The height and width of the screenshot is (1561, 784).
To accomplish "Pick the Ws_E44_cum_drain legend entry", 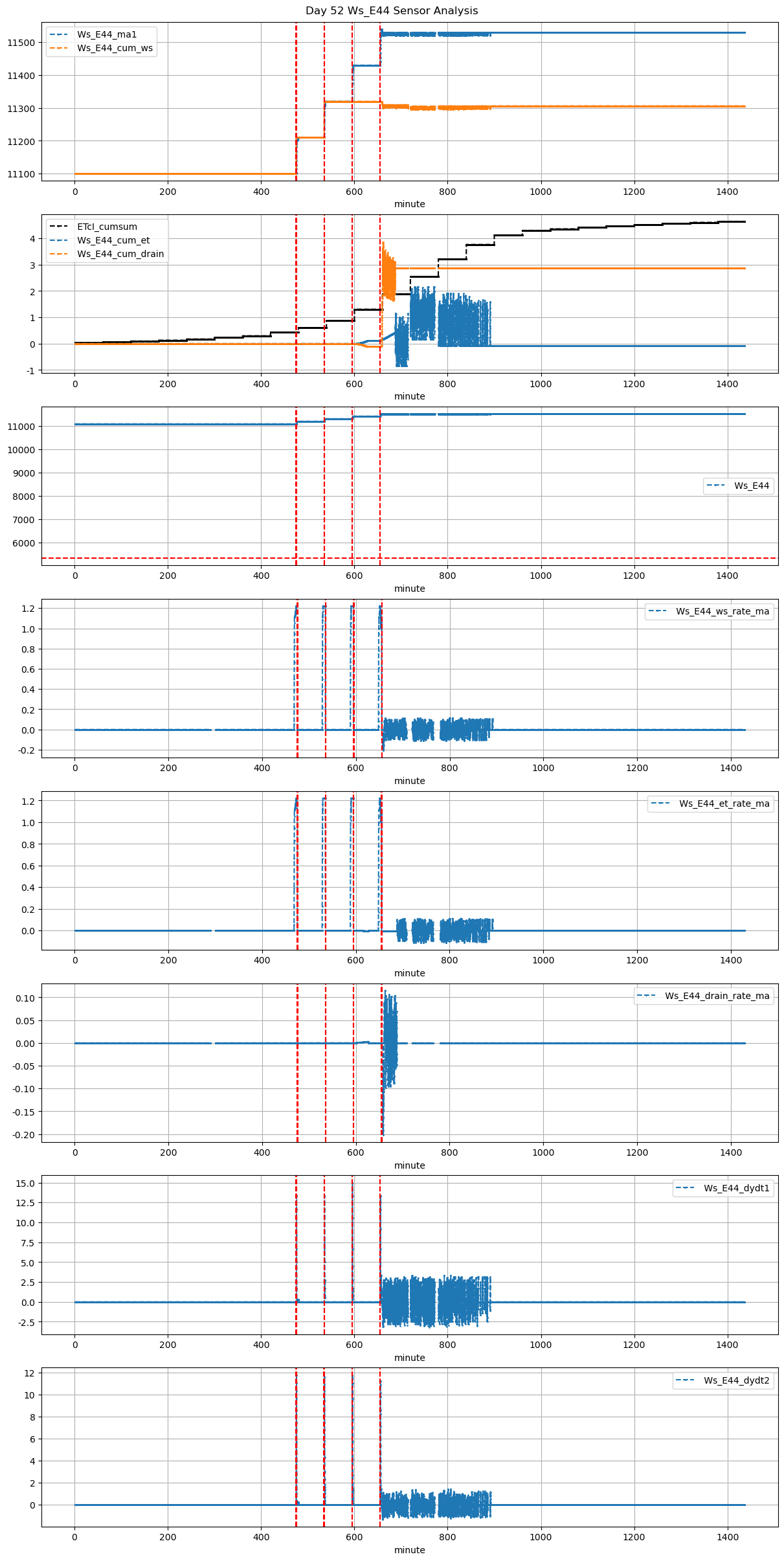I will 120,254.
